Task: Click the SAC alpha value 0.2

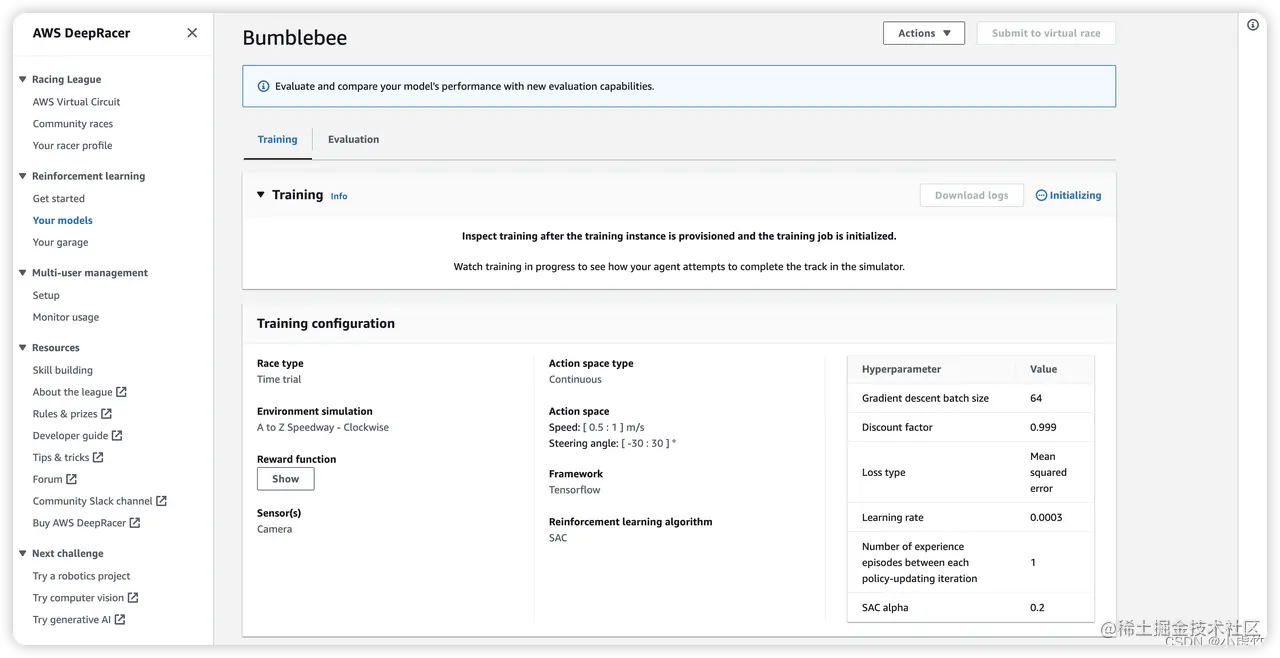Action: click(x=1037, y=608)
